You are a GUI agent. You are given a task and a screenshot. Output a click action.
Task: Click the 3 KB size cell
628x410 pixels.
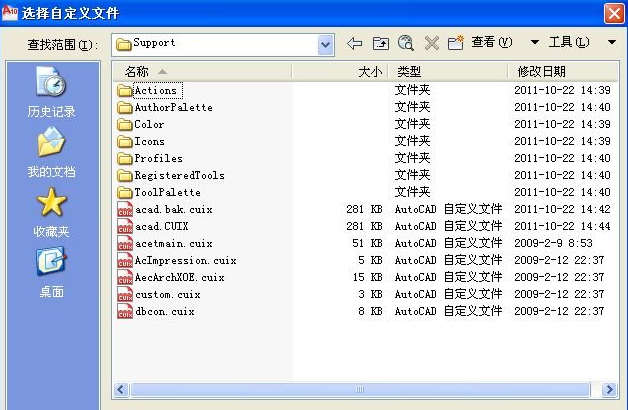pyautogui.click(x=370, y=294)
